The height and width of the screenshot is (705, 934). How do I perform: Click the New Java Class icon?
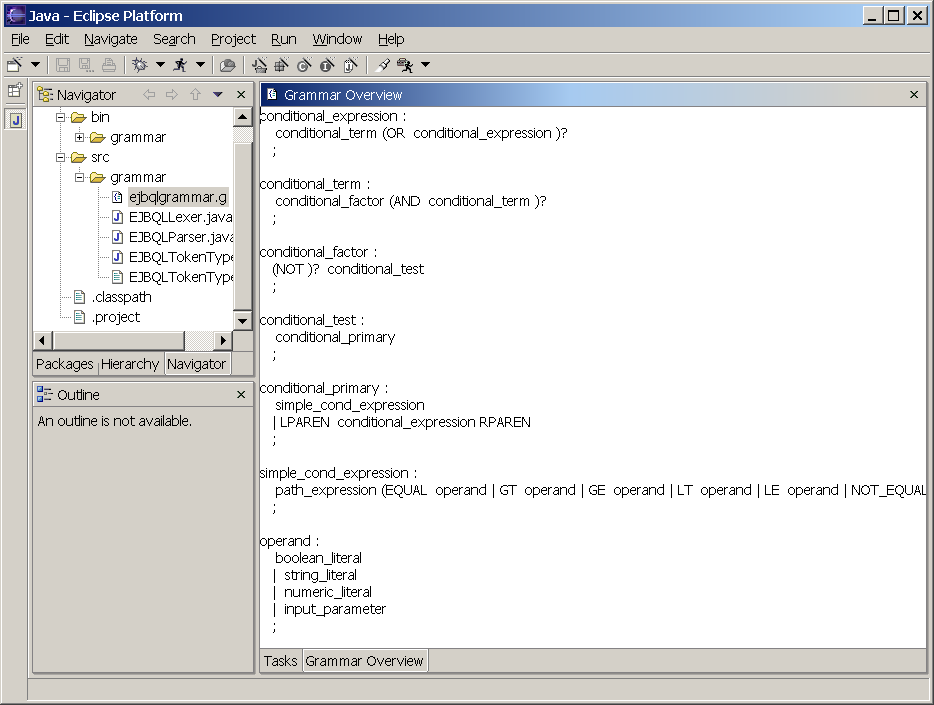305,66
